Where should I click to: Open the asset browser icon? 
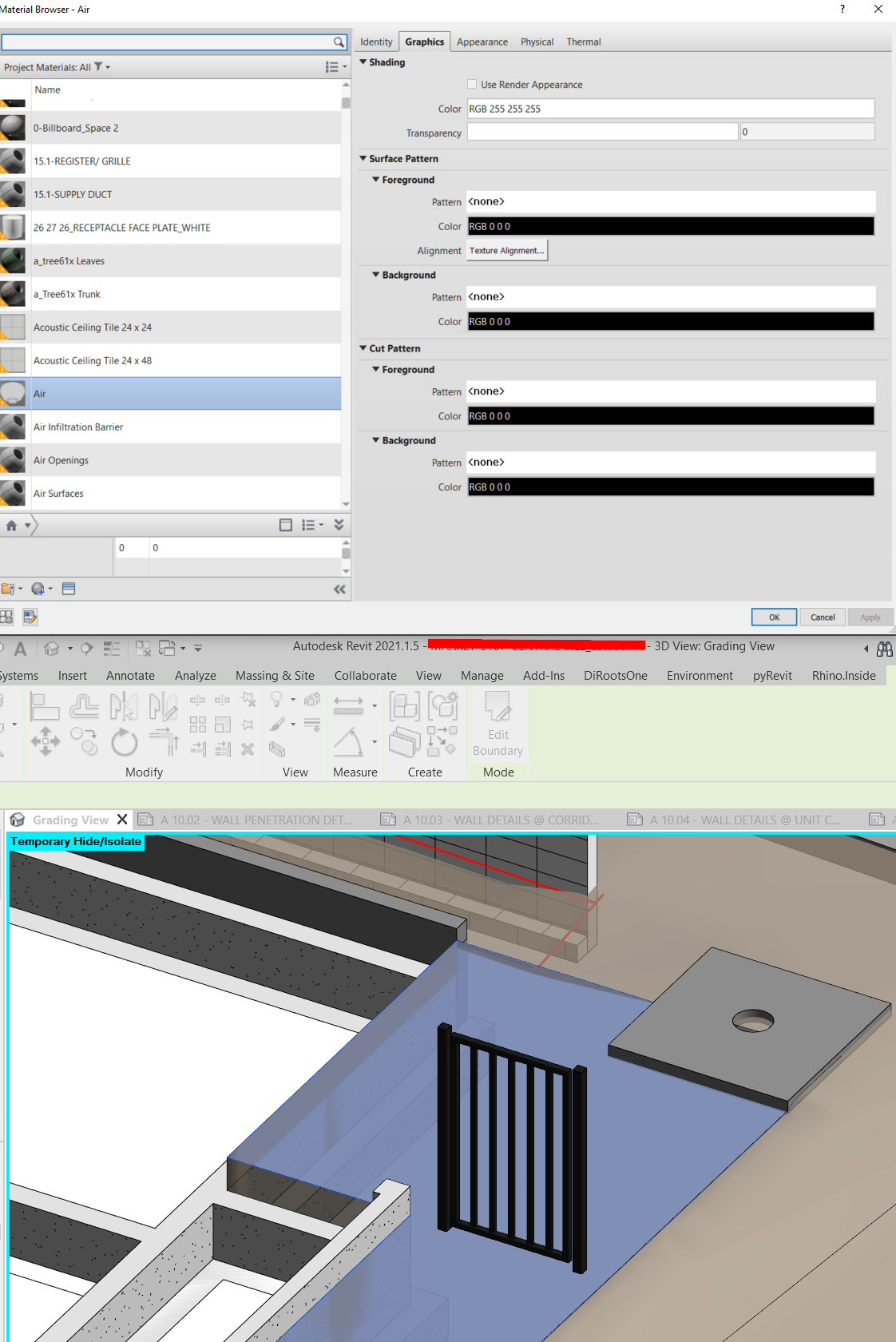(69, 589)
